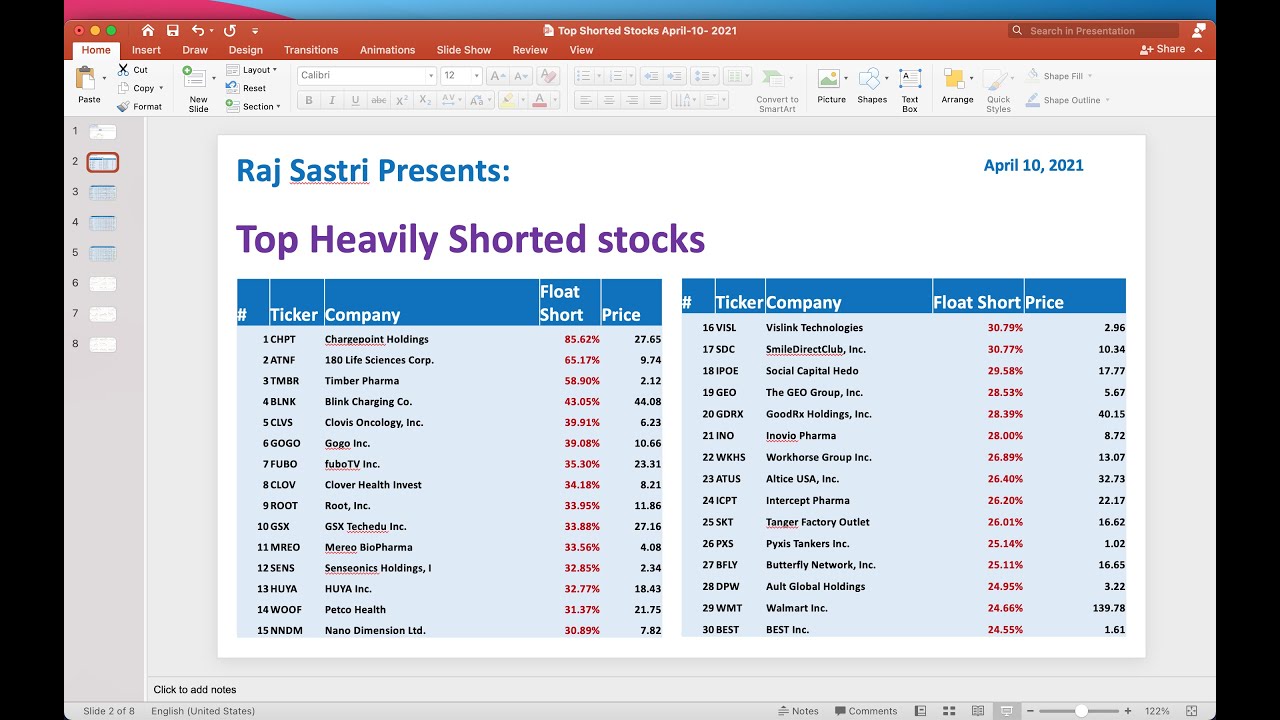Open the user account icon
1280x720 pixels.
1199,31
